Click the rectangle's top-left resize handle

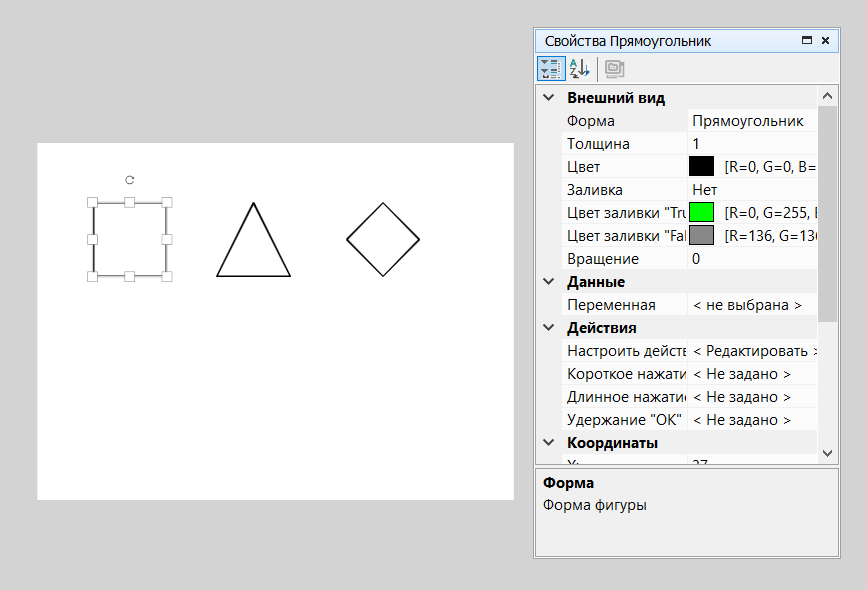click(x=93, y=203)
